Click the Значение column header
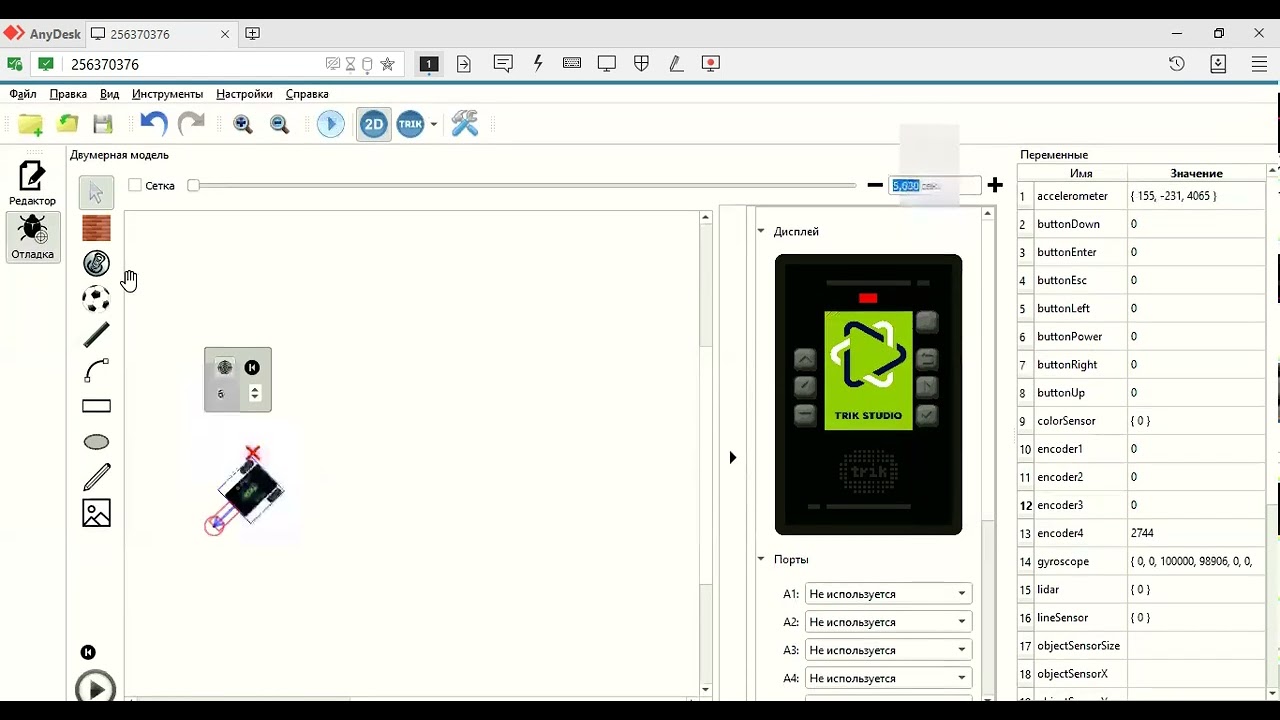The height and width of the screenshot is (720, 1280). 1196,173
